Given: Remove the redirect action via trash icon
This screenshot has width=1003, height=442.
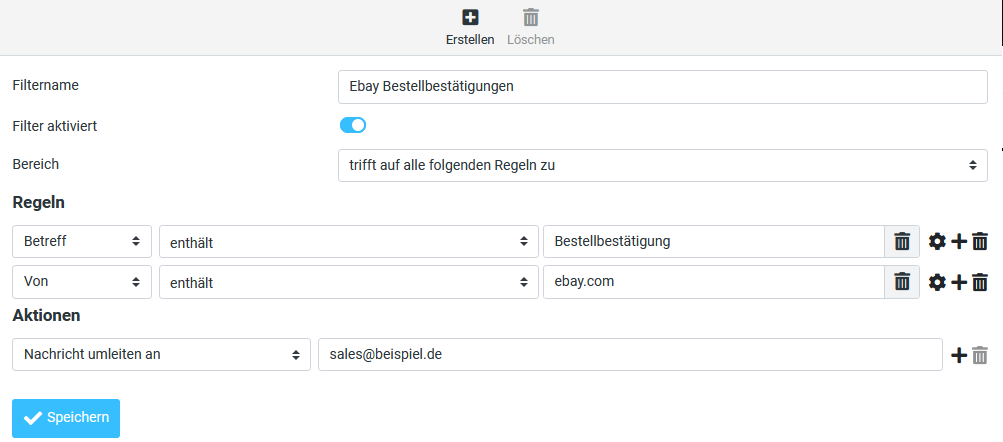Looking at the screenshot, I should (x=980, y=355).
